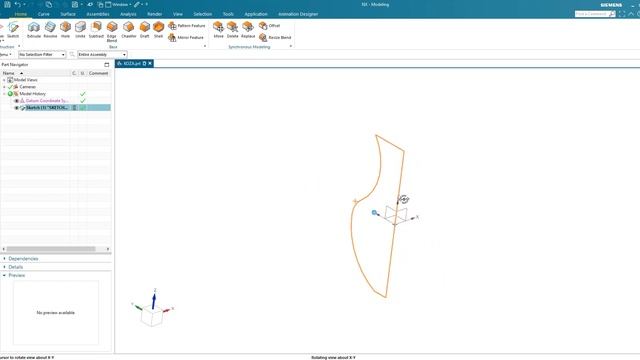Open the Selection ribbon tab
Screen dimensions: 640x360
coord(202,14)
